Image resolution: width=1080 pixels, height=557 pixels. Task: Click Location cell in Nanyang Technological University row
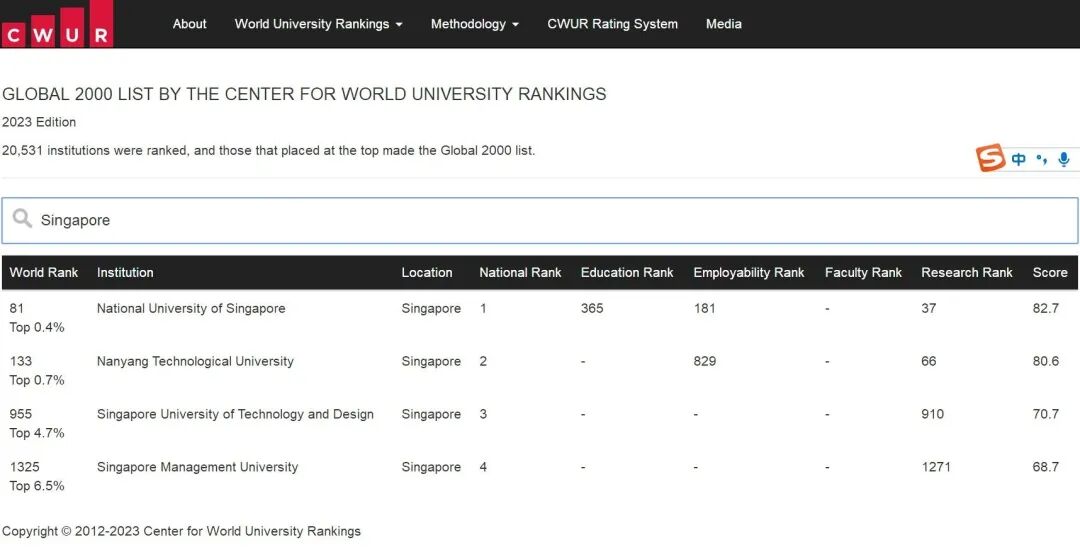click(x=431, y=361)
